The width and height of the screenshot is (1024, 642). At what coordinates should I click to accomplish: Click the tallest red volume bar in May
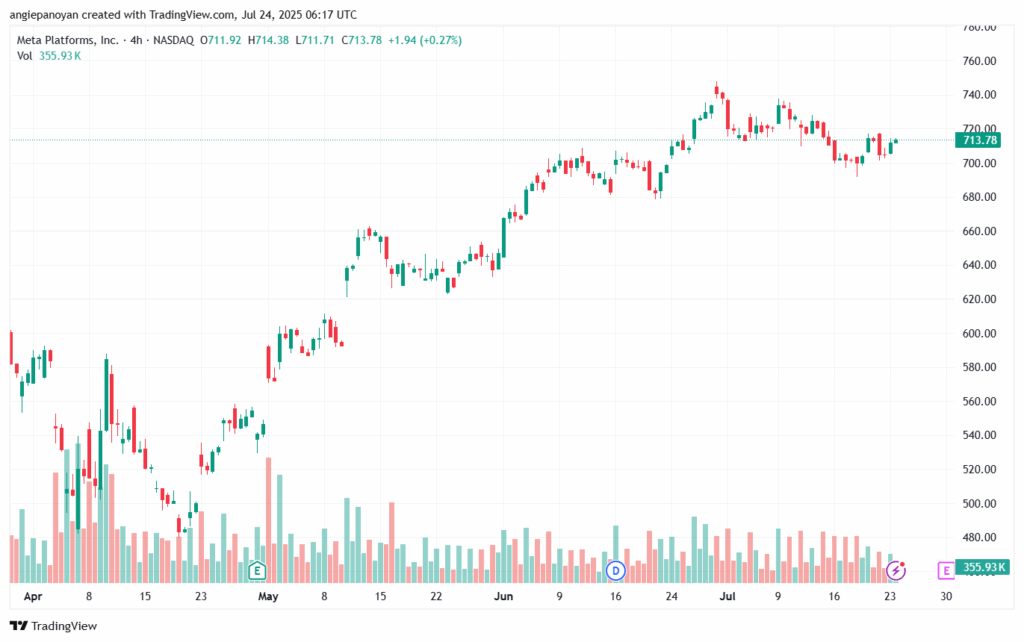268,521
